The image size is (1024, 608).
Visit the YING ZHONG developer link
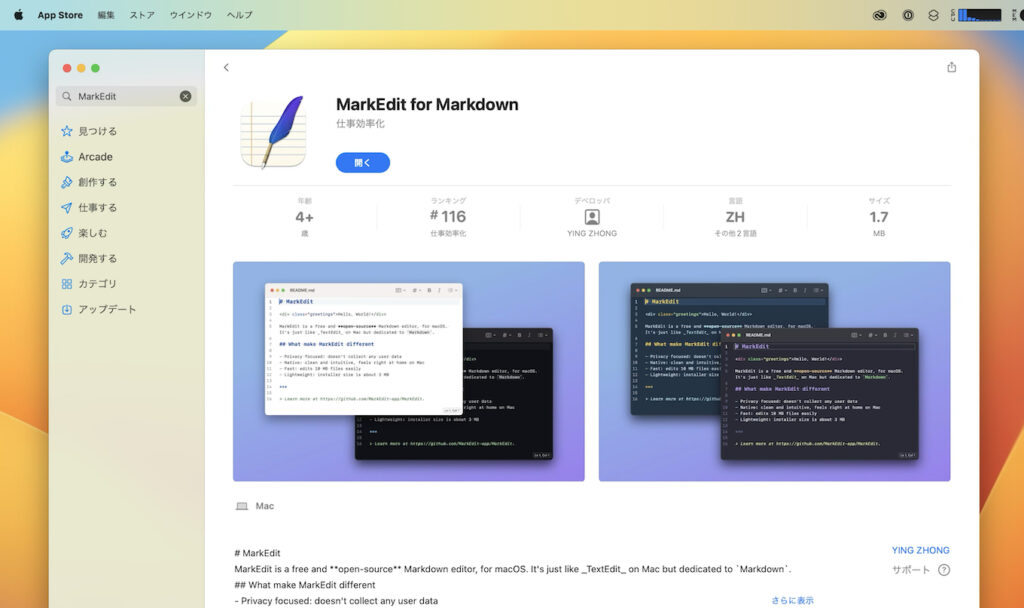coord(921,550)
